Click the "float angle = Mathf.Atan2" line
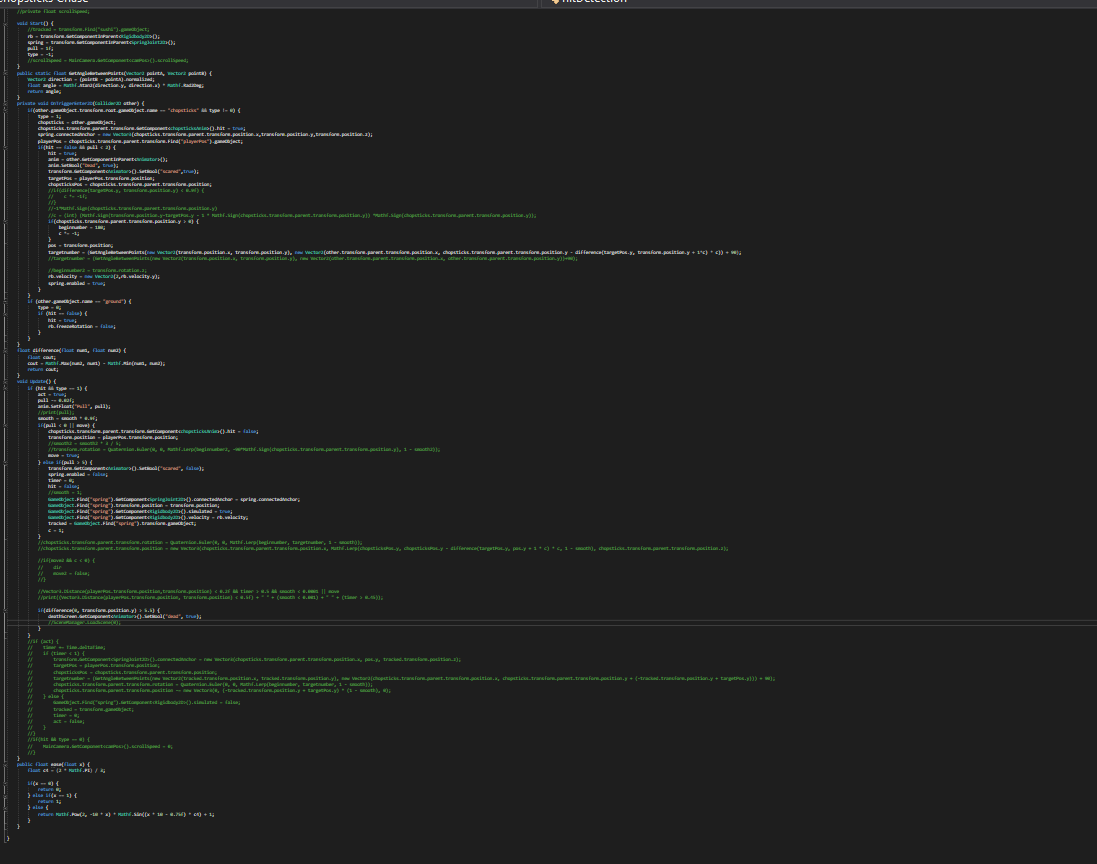This screenshot has width=1097, height=864. tap(115, 85)
